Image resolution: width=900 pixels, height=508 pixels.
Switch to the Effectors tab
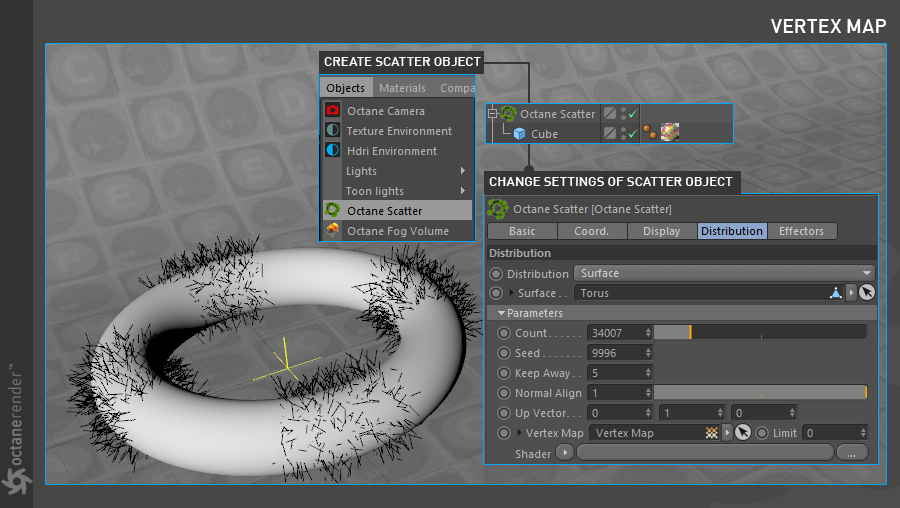coord(802,231)
